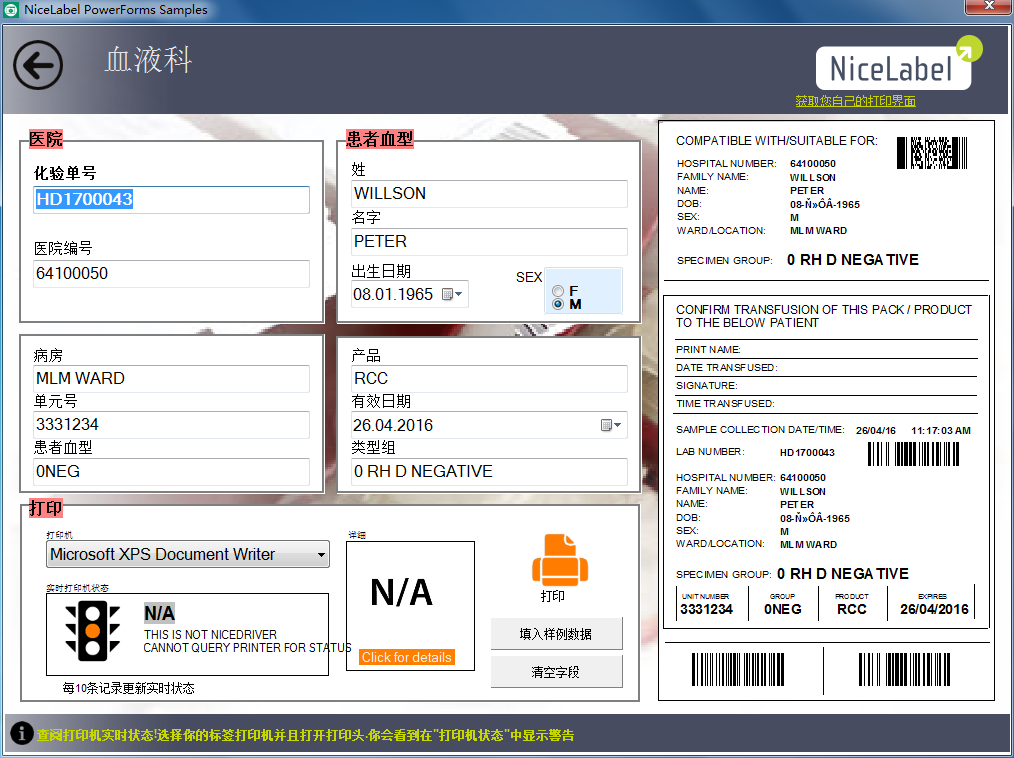Click the orange 打印 printer icon
Viewport: 1014px width, 758px height.
tap(561, 560)
